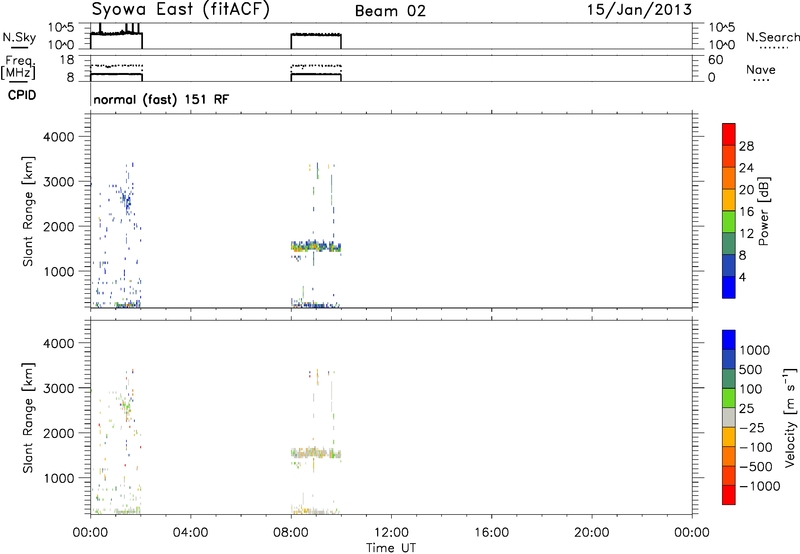
Task: Click the 'Power [dB]' colorbar label
Action: click(x=763, y=211)
